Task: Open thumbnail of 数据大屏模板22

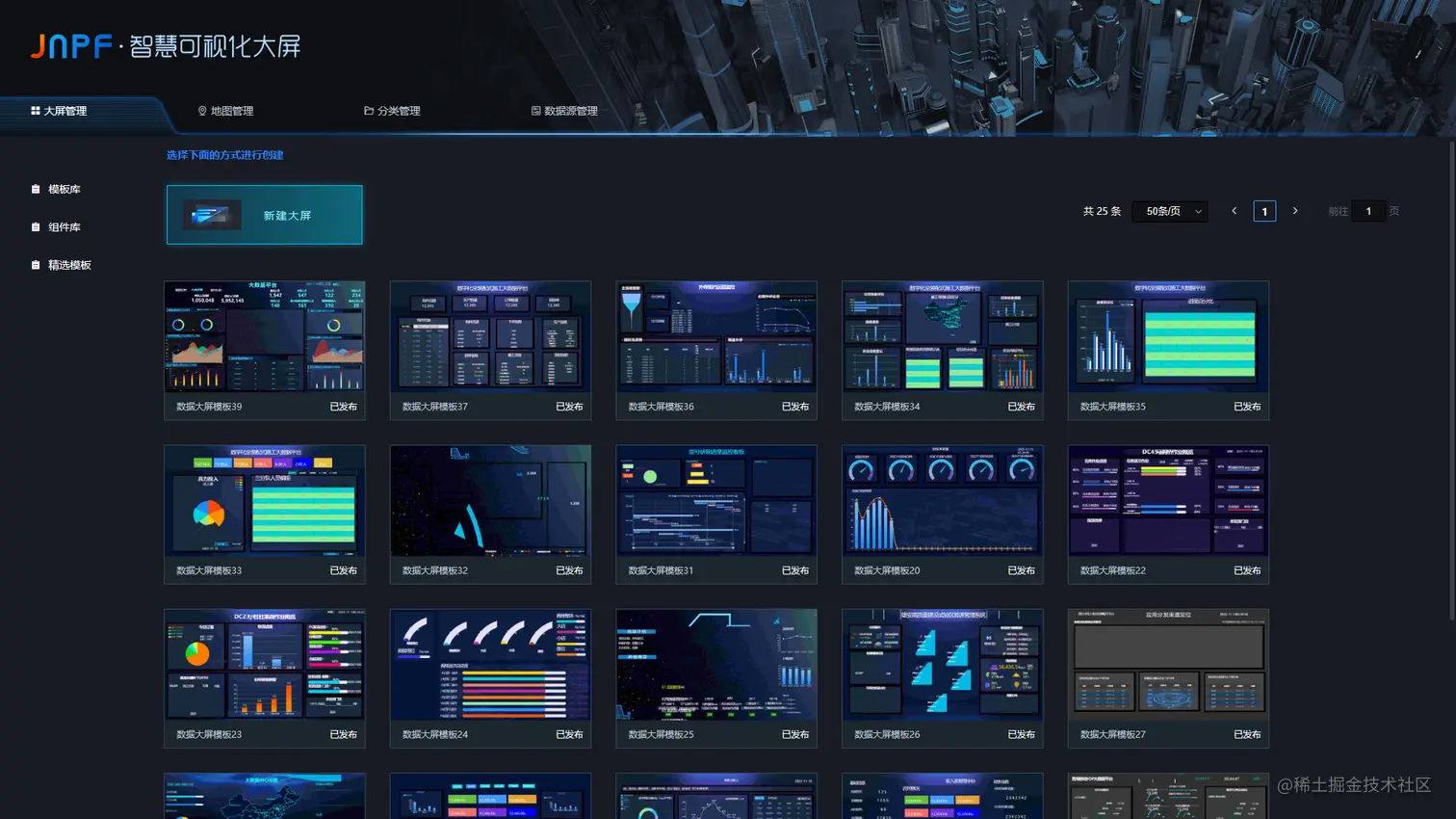Action: click(1168, 500)
